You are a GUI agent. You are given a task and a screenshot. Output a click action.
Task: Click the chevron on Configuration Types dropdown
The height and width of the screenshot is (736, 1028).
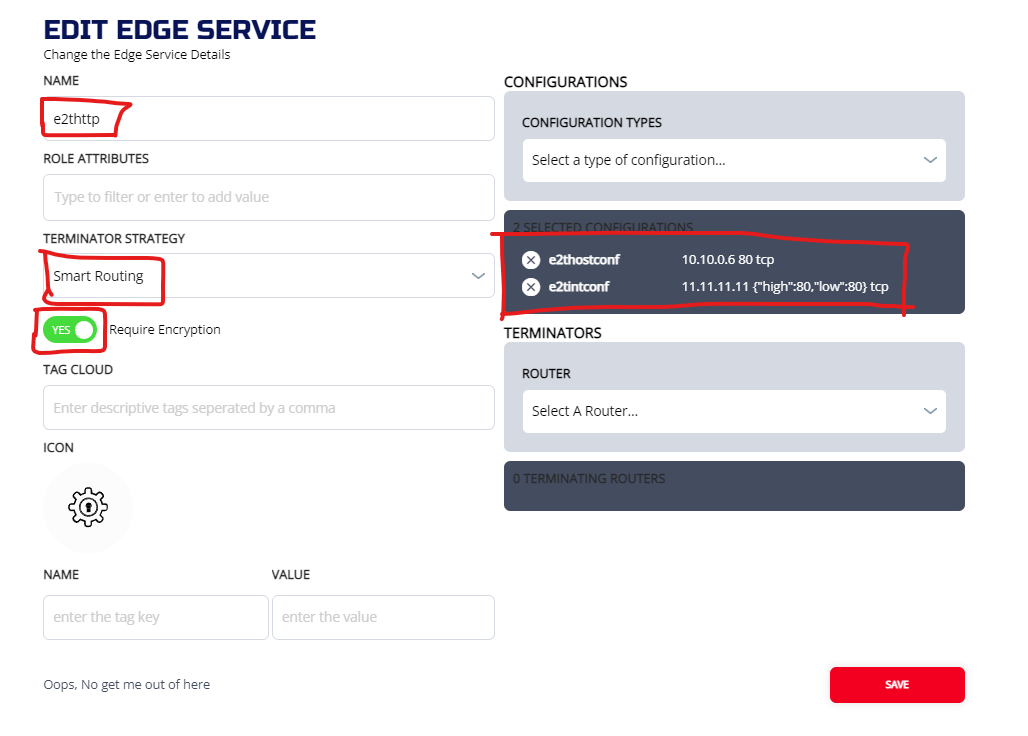[x=930, y=160]
